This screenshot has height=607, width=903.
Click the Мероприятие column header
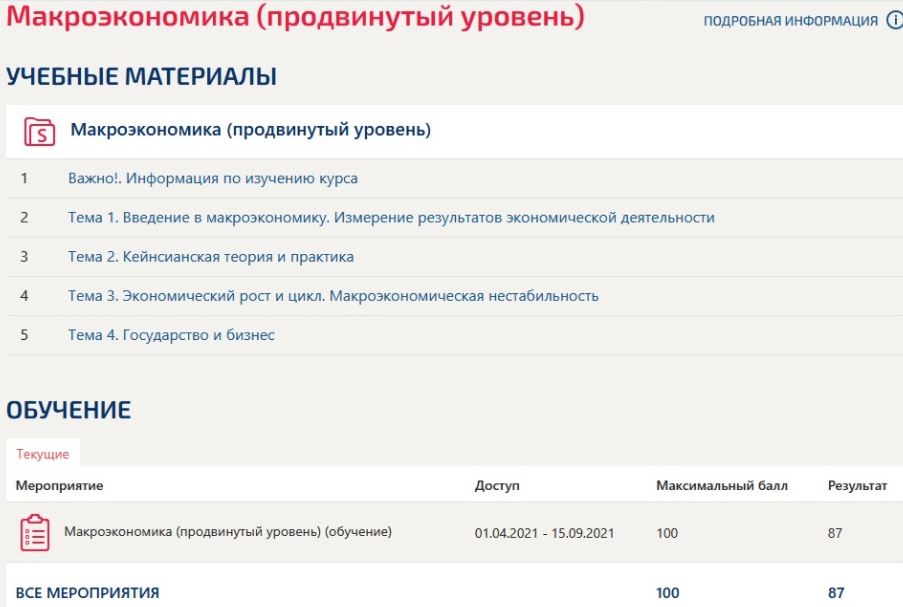coord(59,485)
